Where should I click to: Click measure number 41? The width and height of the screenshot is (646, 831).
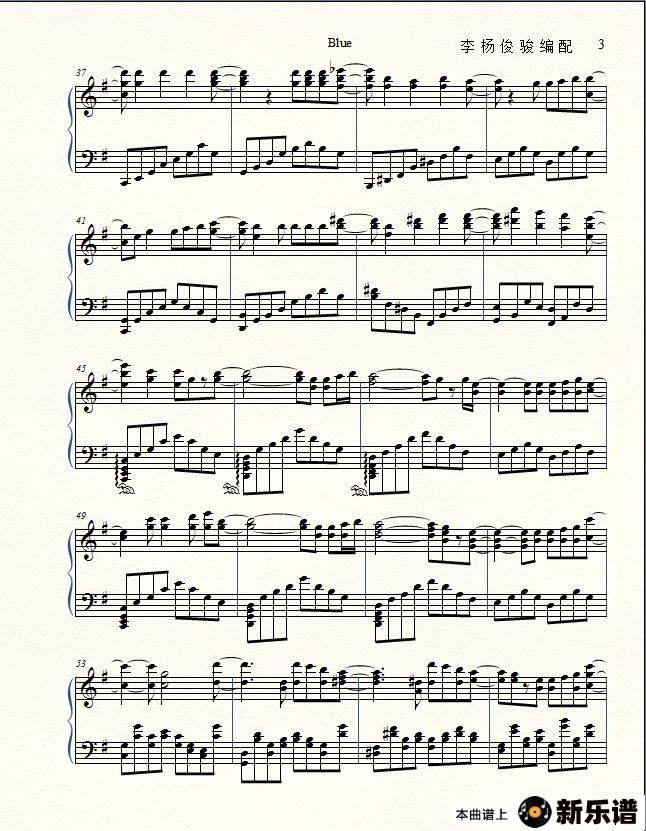81,220
